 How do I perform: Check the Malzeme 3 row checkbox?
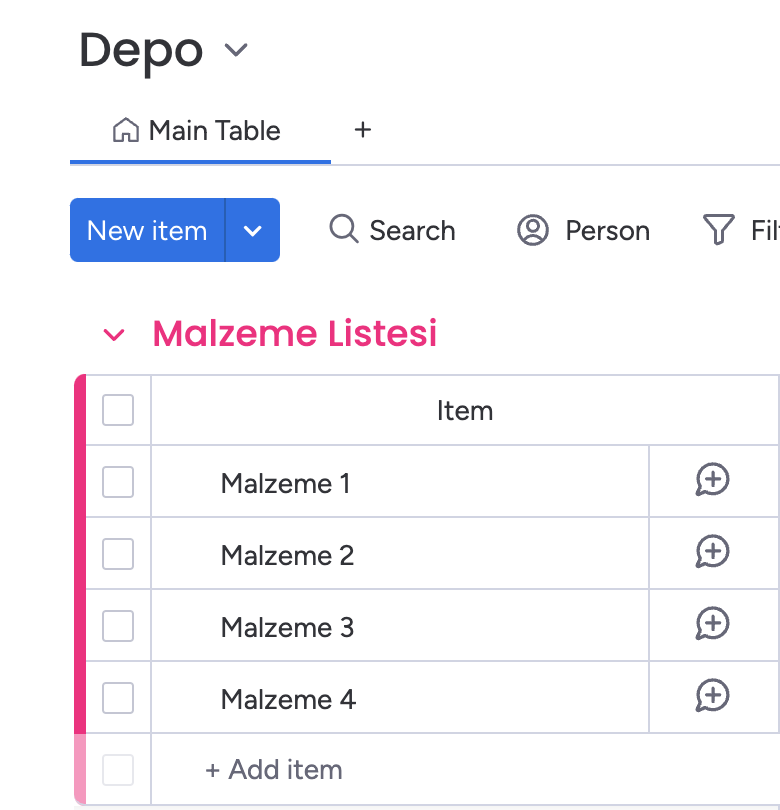(118, 626)
